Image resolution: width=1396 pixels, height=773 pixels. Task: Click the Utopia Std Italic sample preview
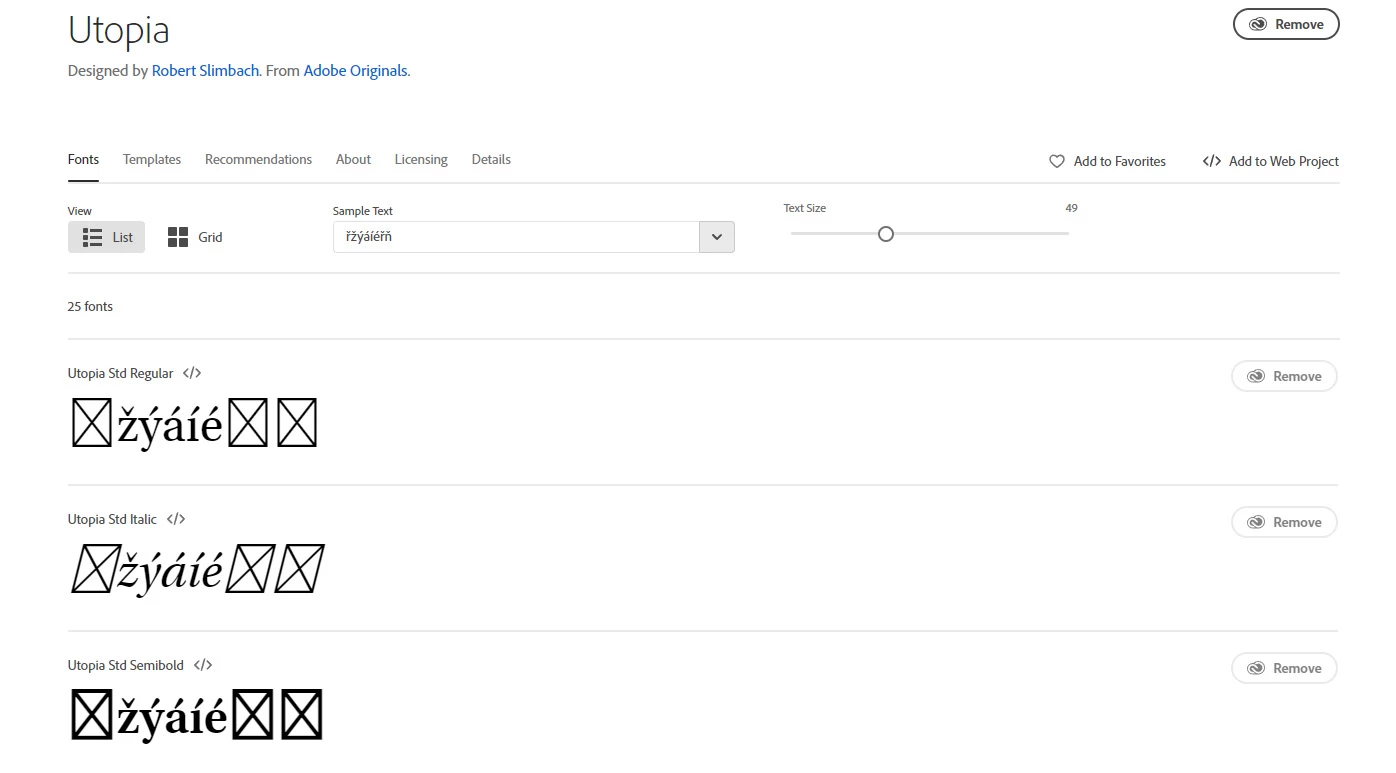pos(197,570)
